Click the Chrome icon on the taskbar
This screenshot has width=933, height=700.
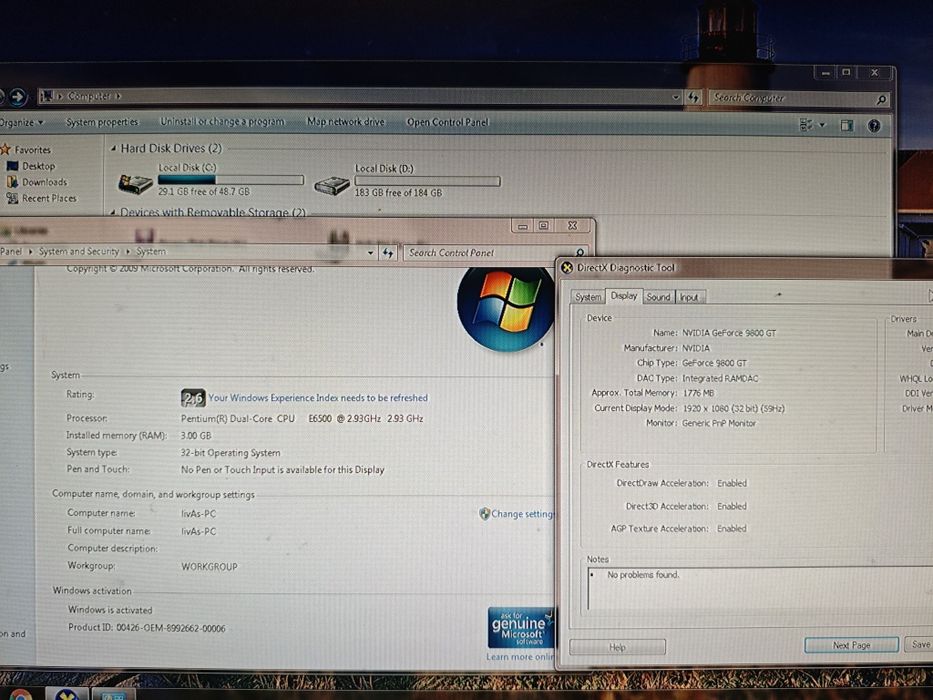click(x=20, y=695)
